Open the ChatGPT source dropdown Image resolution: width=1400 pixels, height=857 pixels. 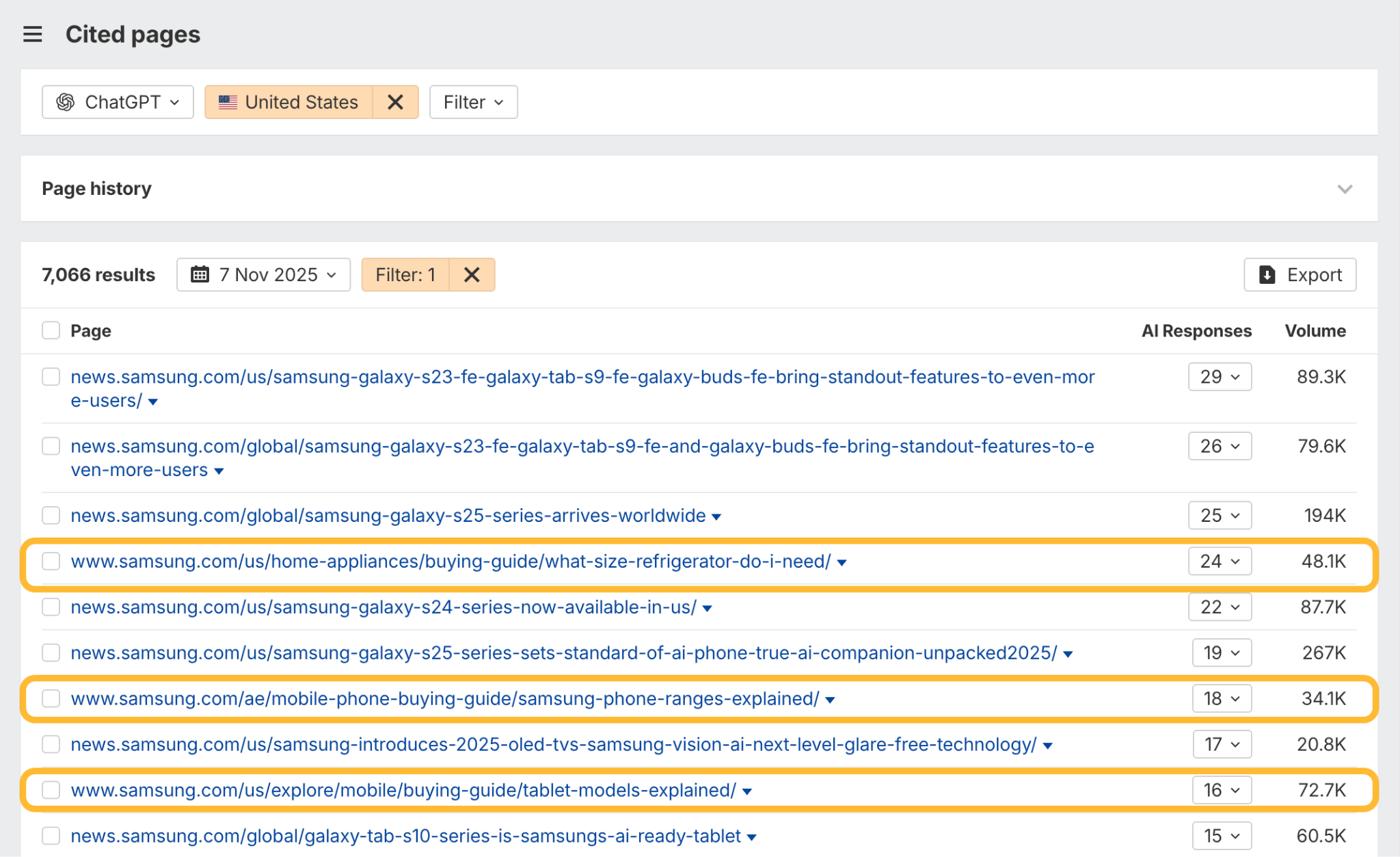click(x=117, y=101)
